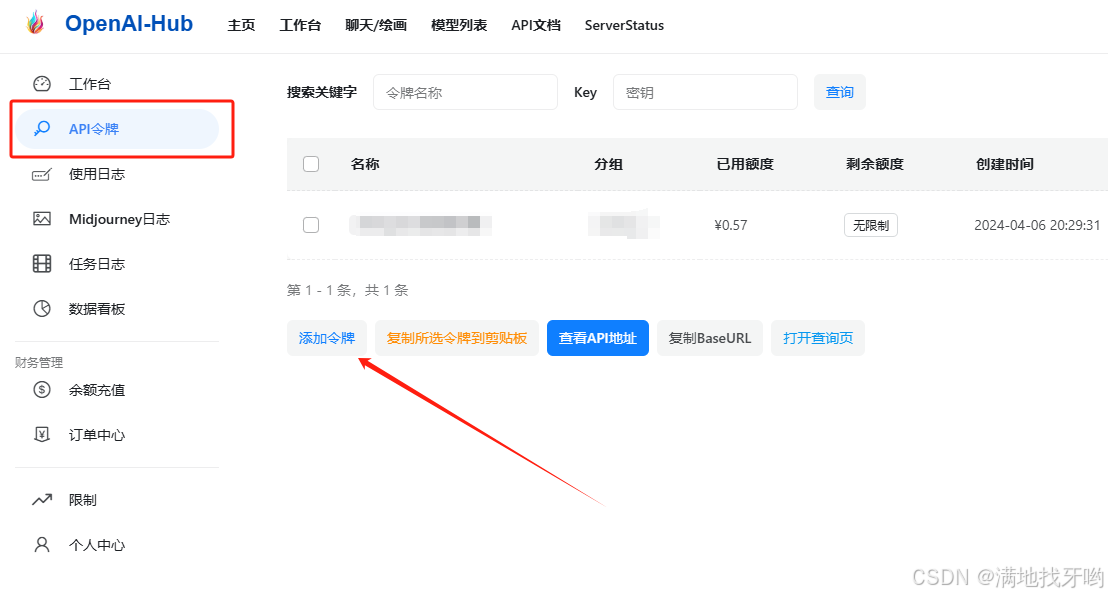Screen dimensions: 1108x597
Task: Open ServerStatus in the top navigation
Action: [624, 25]
